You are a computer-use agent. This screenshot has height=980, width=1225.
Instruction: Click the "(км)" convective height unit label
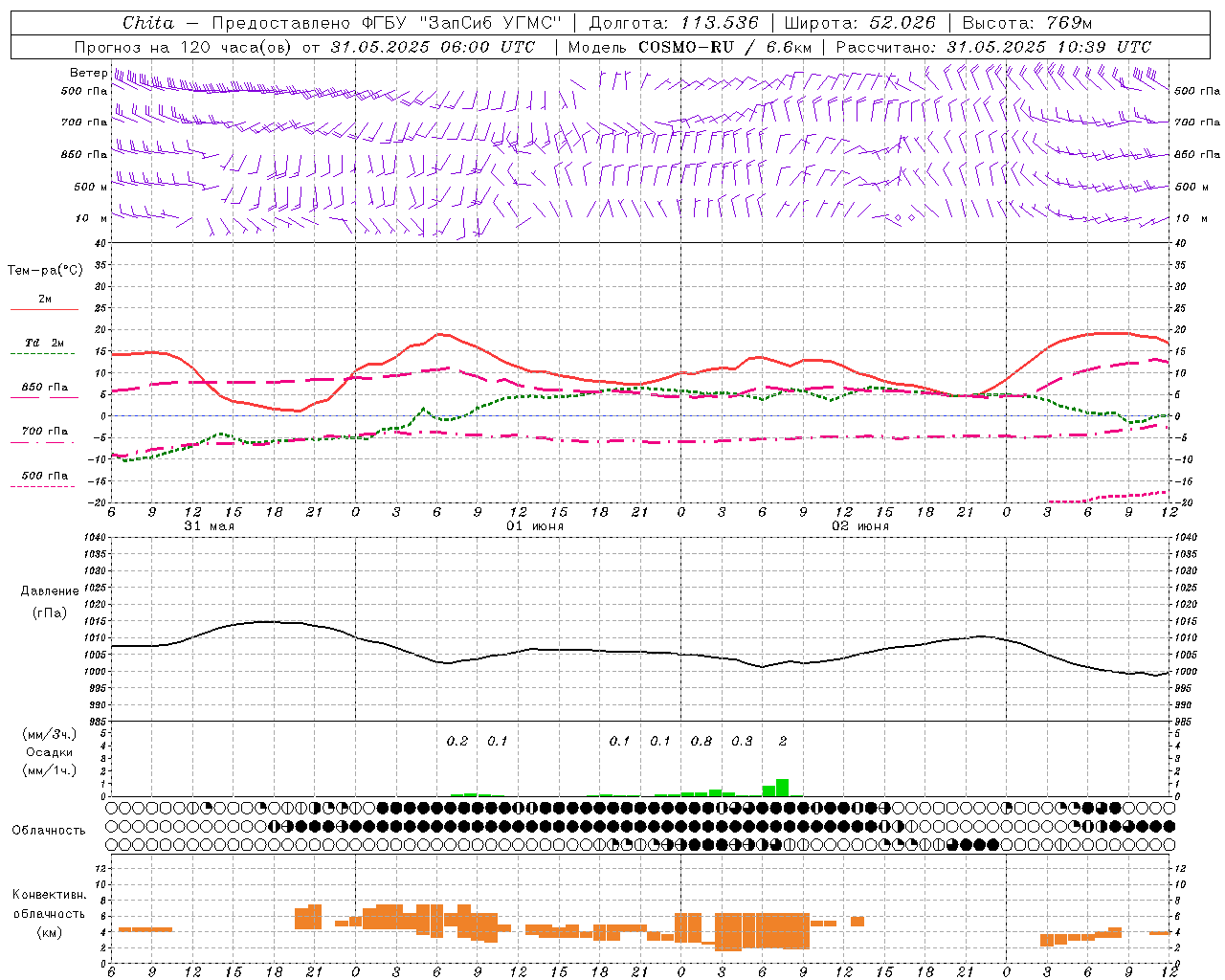(x=49, y=932)
